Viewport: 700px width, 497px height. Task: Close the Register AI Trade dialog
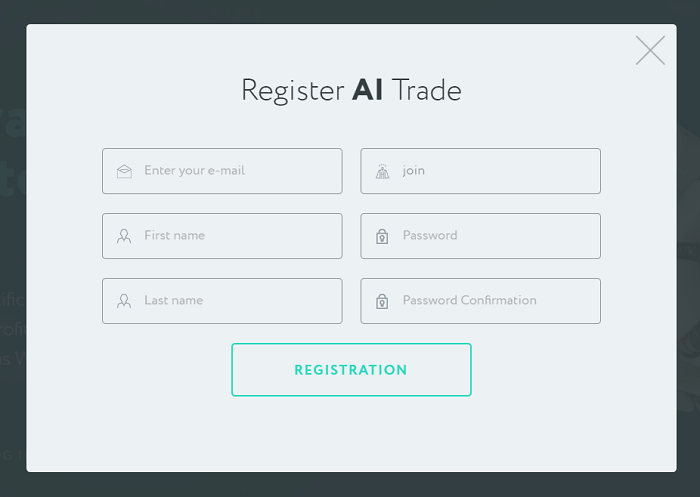click(x=650, y=50)
